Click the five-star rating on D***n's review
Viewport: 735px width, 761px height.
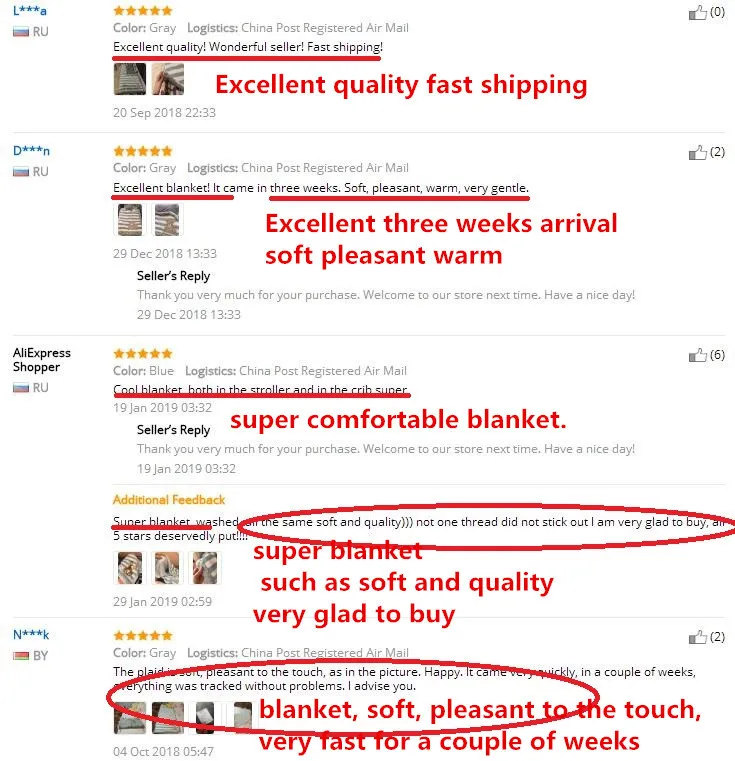142,150
